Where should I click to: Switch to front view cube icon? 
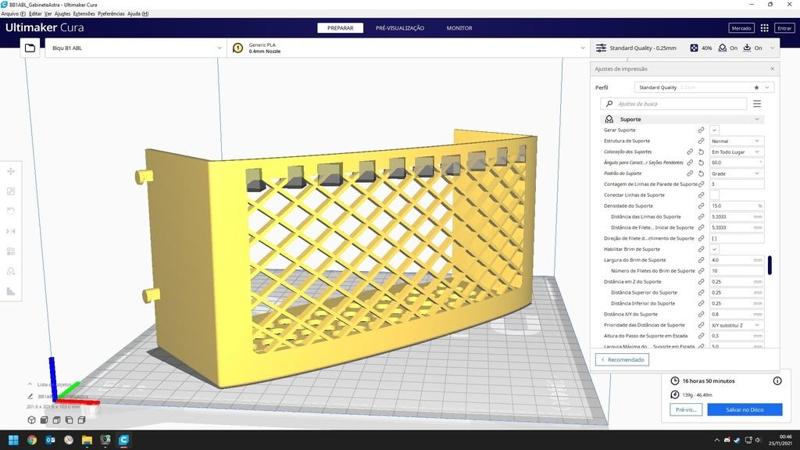[x=44, y=420]
